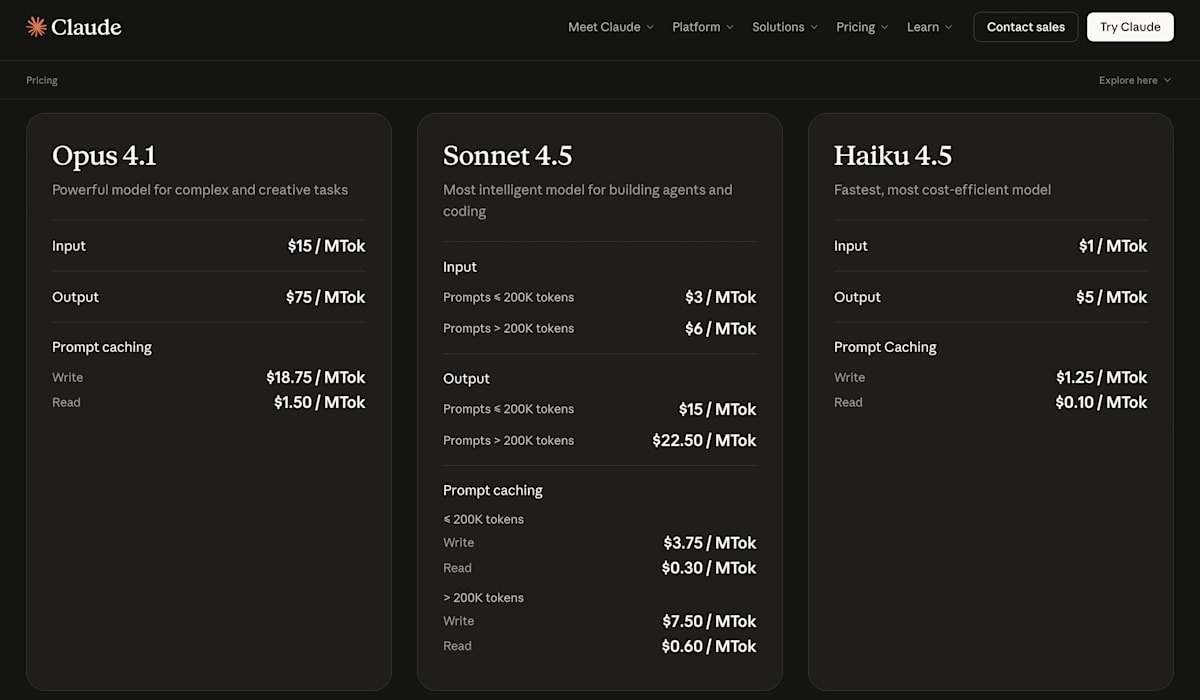
Task: Click the $1.25 / MTok write price
Action: click(1102, 377)
